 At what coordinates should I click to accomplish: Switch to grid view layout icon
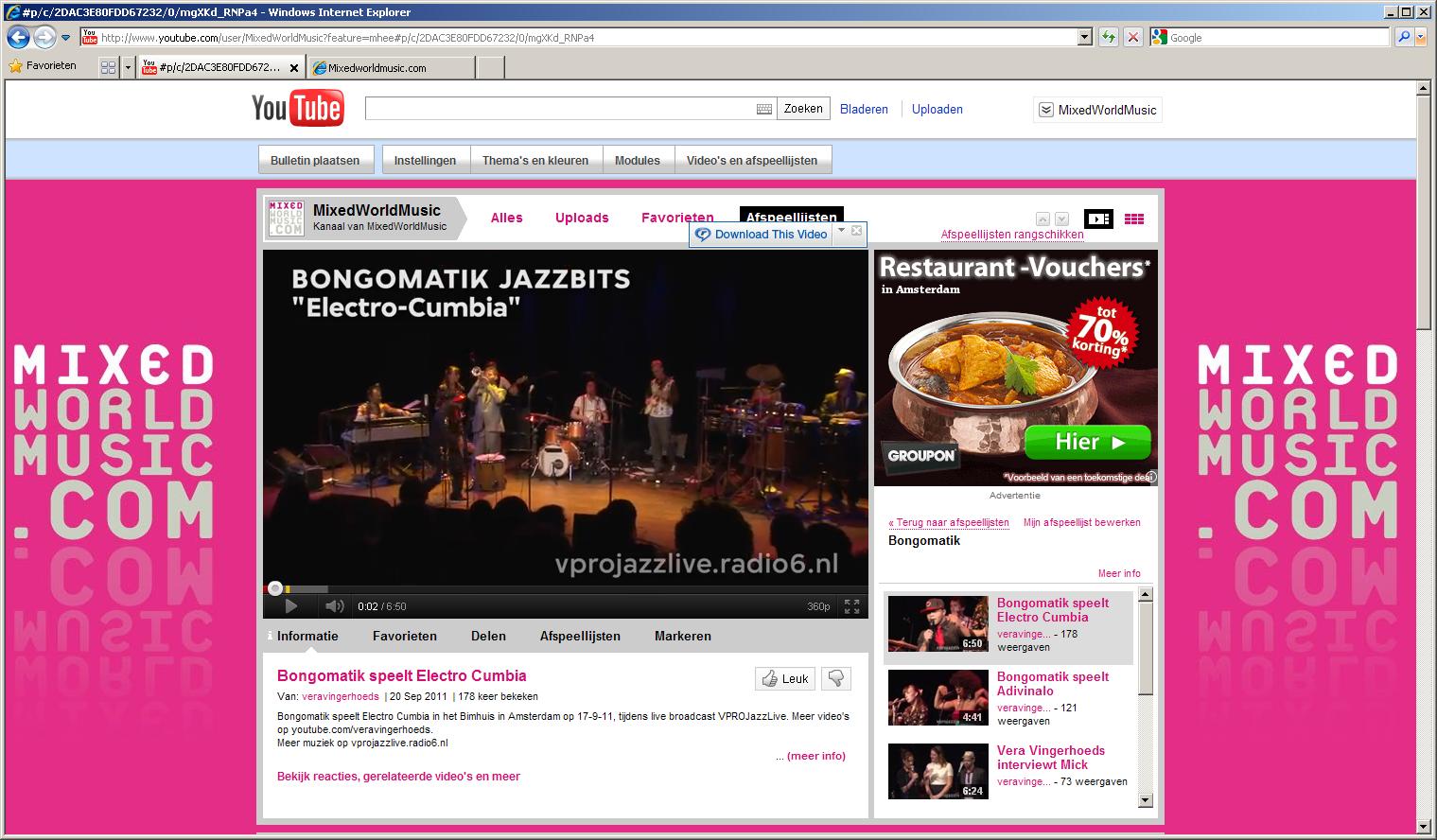coord(1134,219)
